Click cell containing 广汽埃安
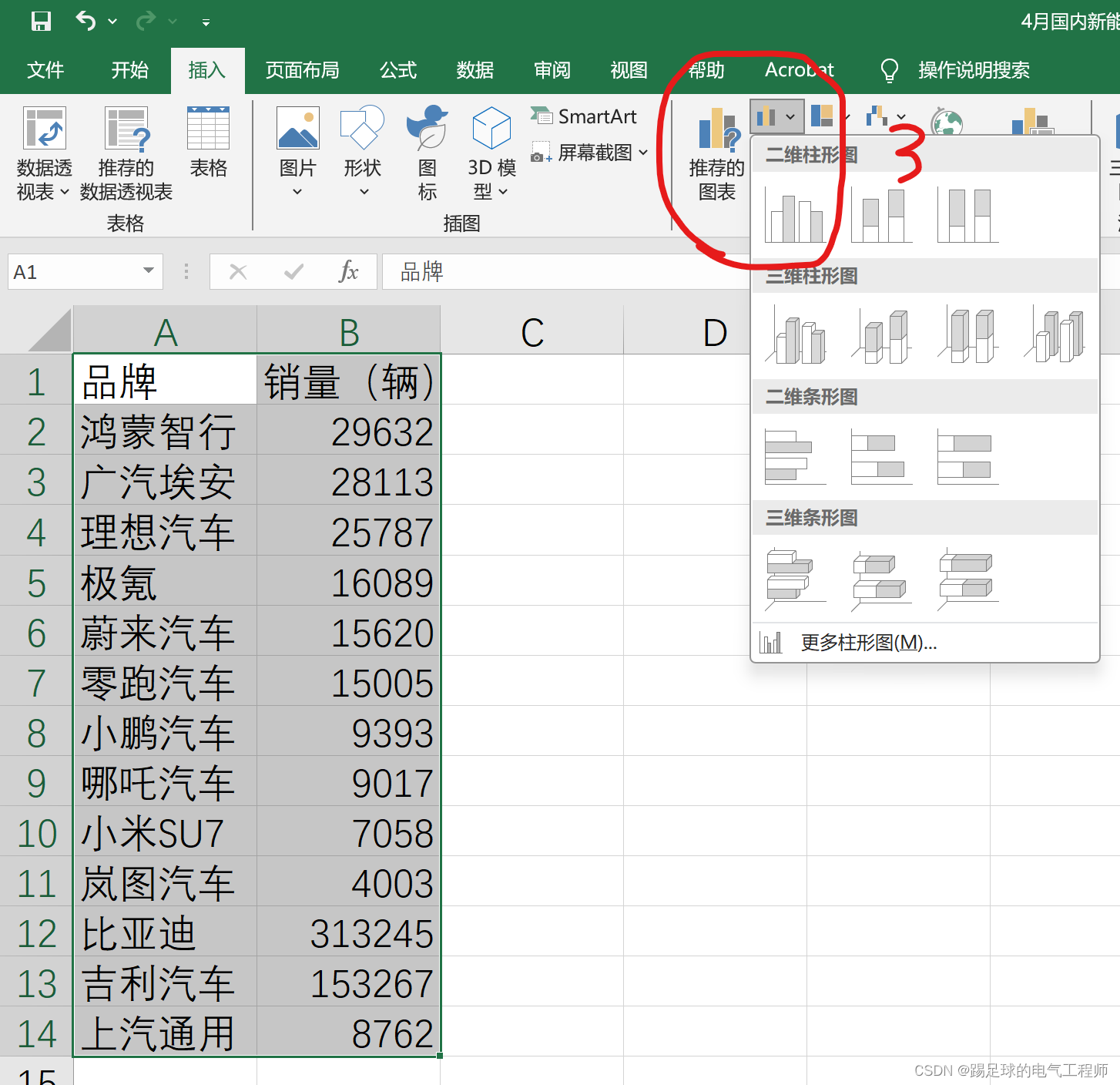 pyautogui.click(x=165, y=482)
